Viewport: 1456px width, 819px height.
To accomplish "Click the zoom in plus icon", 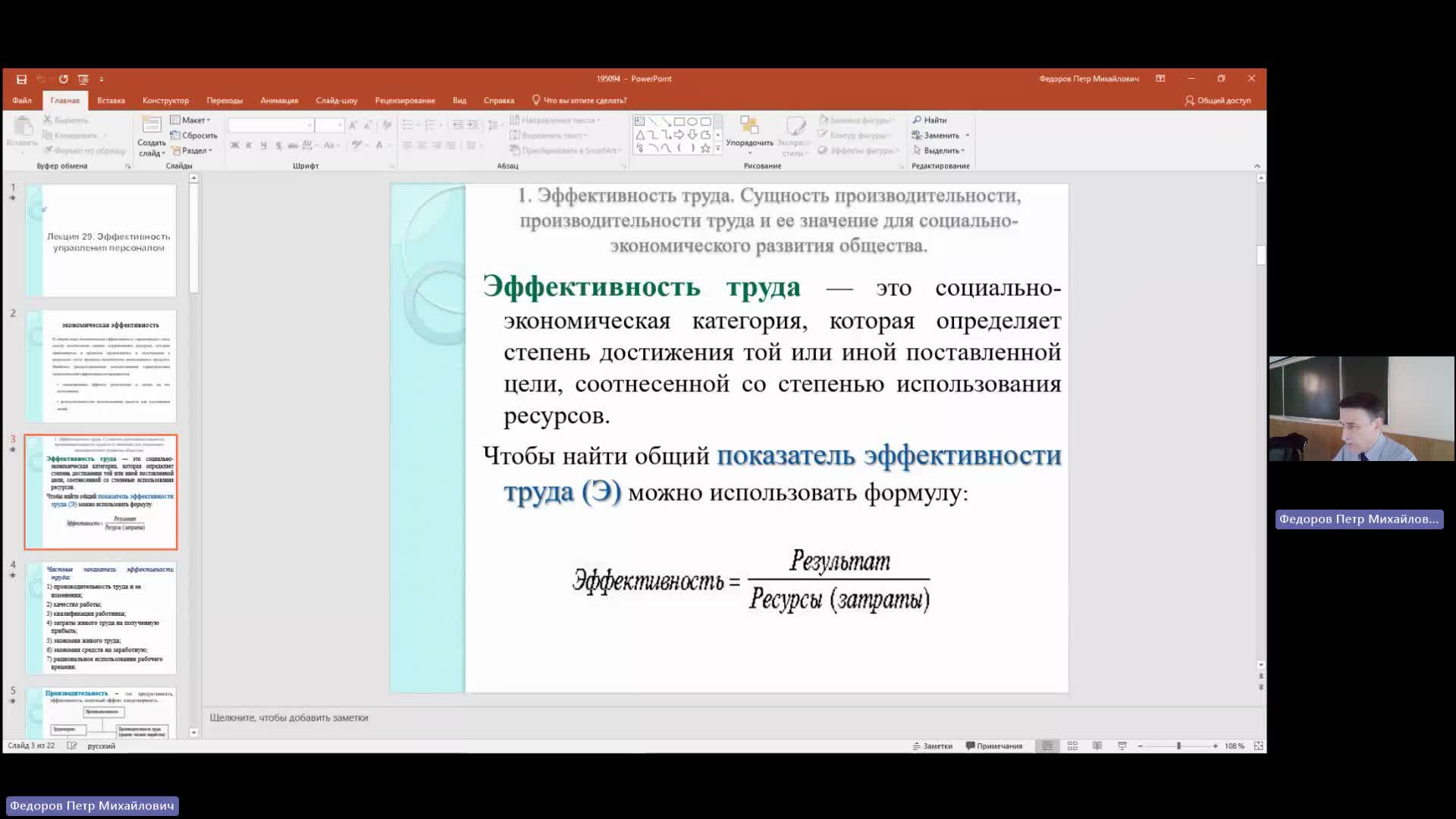I will coord(1215,746).
